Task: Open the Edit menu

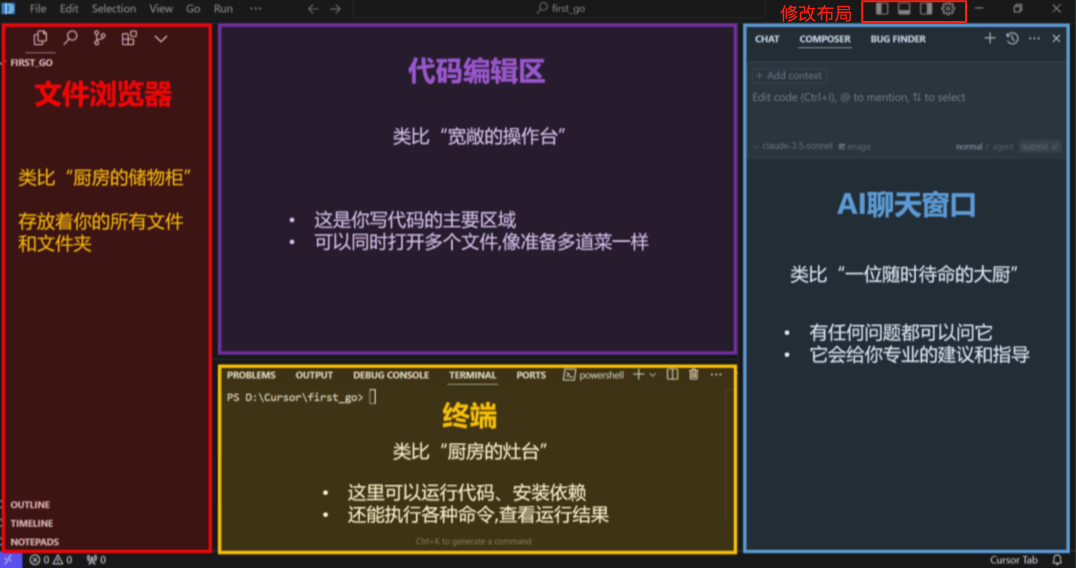Action: point(69,9)
